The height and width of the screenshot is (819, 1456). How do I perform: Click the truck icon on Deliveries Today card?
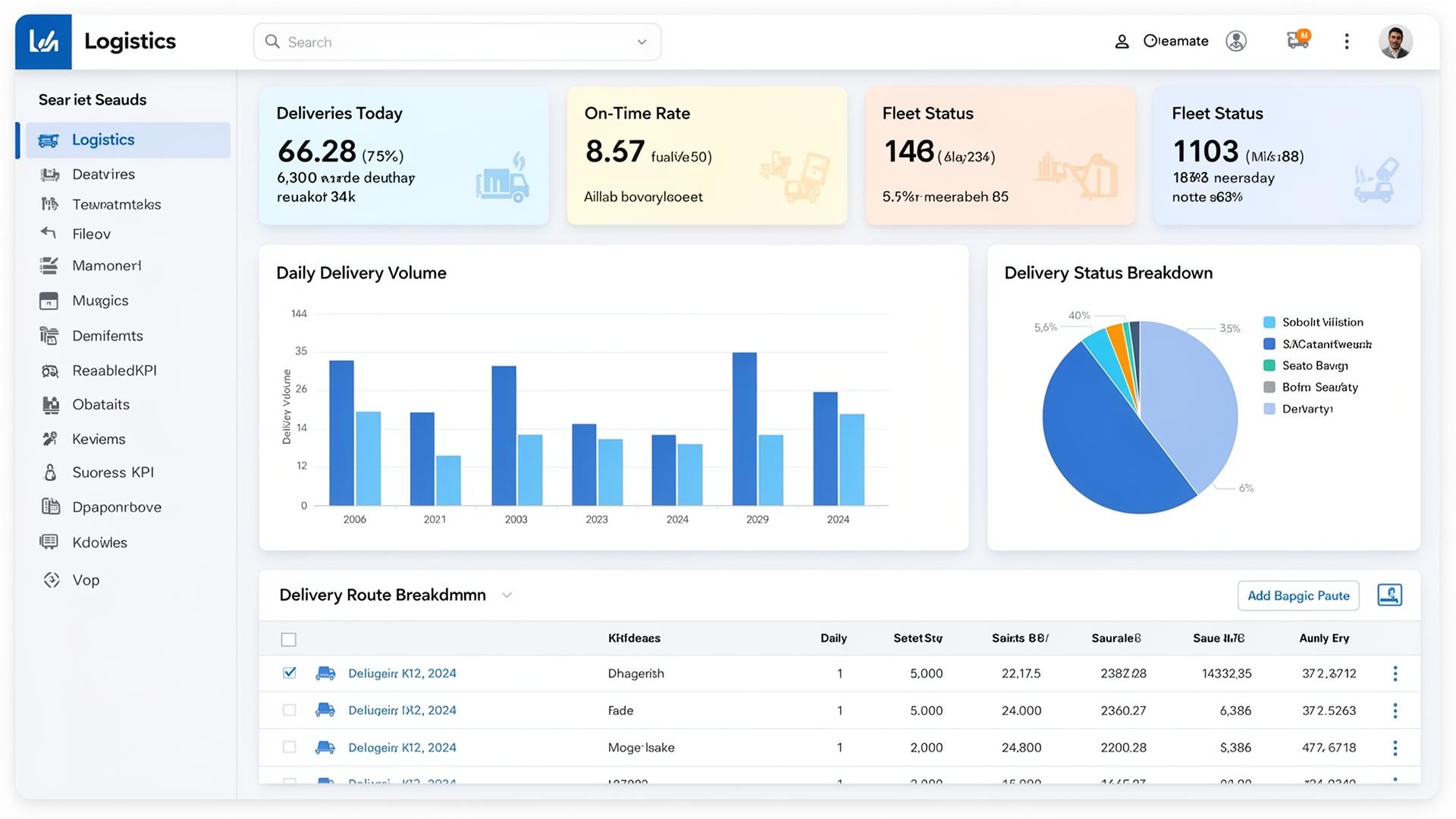503,178
